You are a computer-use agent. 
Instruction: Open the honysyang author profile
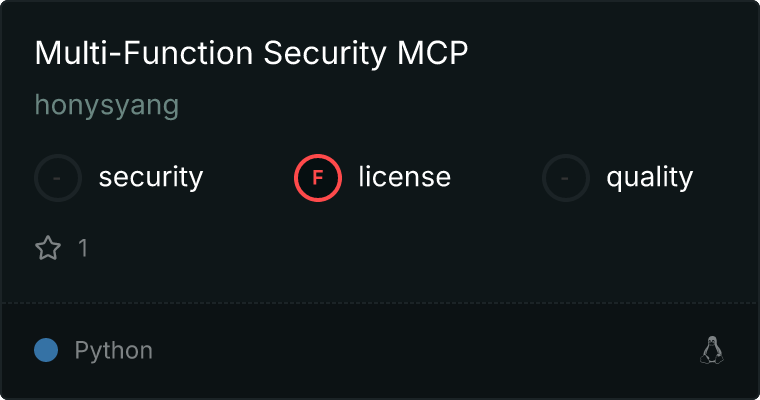(x=106, y=105)
